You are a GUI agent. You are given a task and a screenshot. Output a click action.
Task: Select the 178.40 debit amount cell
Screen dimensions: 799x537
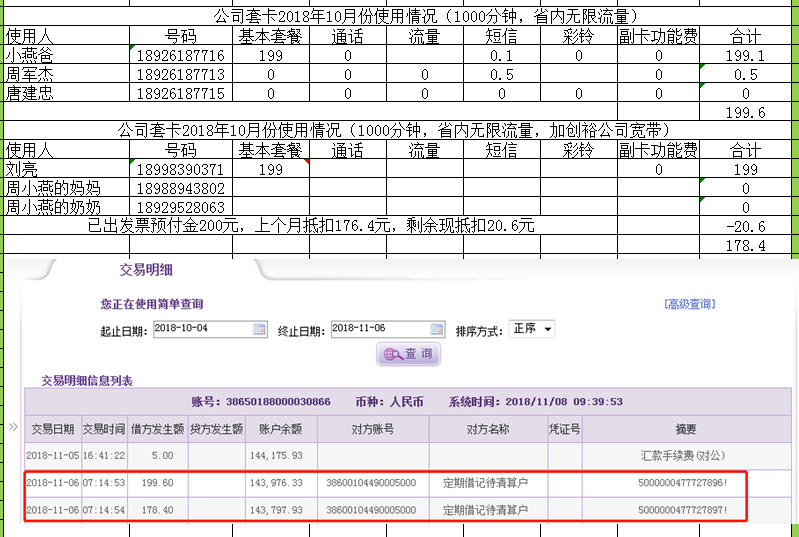[158, 510]
